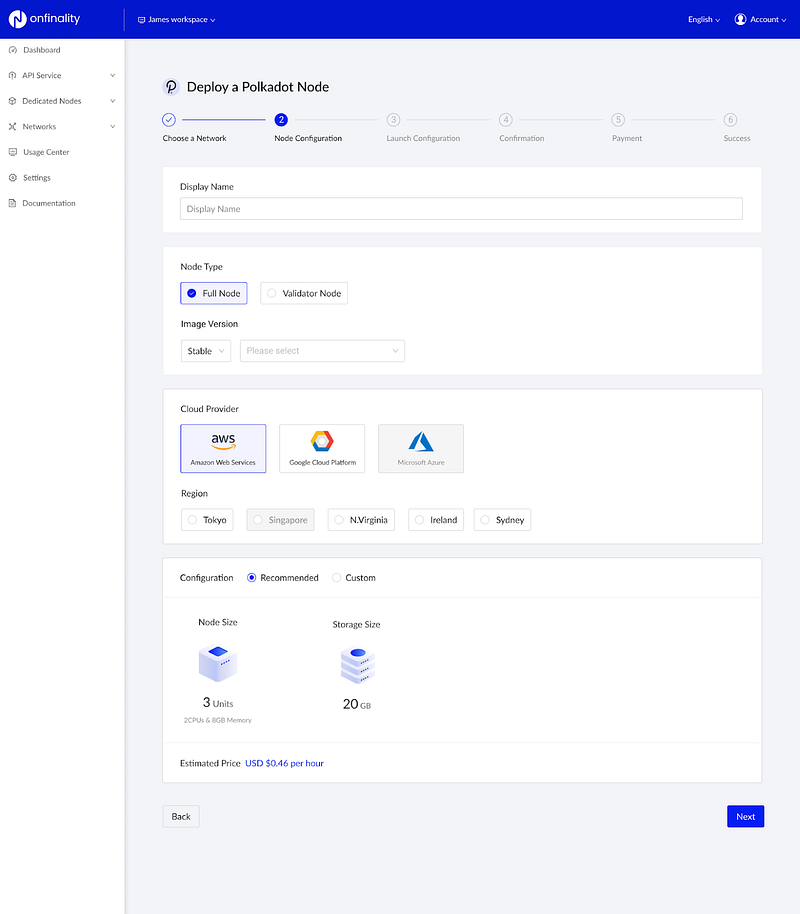
Task: Click the USD $0.46 per hour price
Action: point(284,763)
